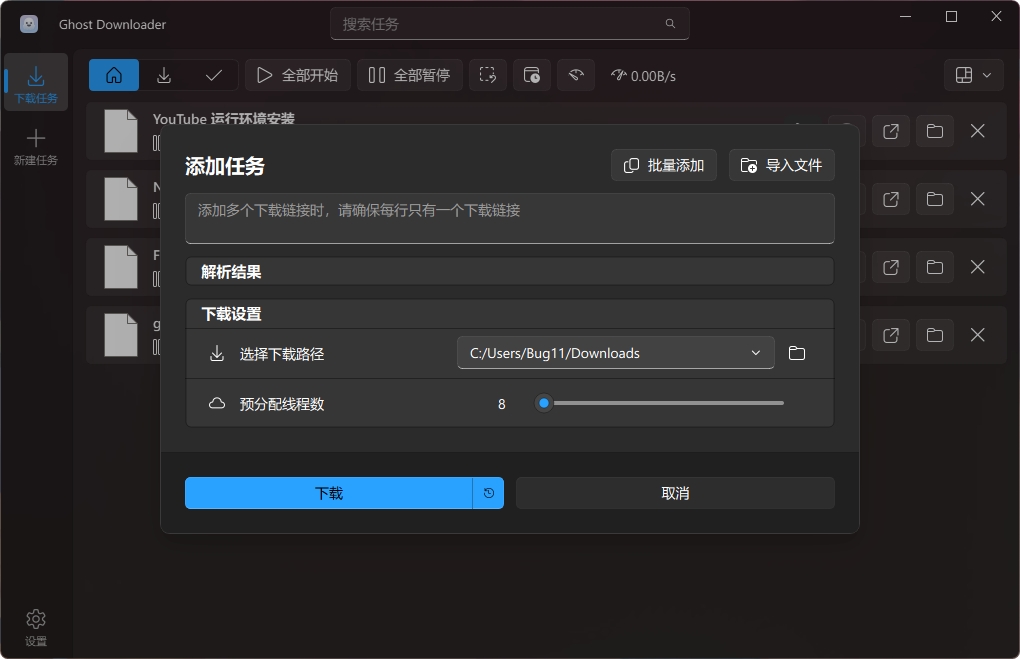1020x659 pixels.
Task: Click 全部开始 to start all tasks
Action: pyautogui.click(x=298, y=75)
